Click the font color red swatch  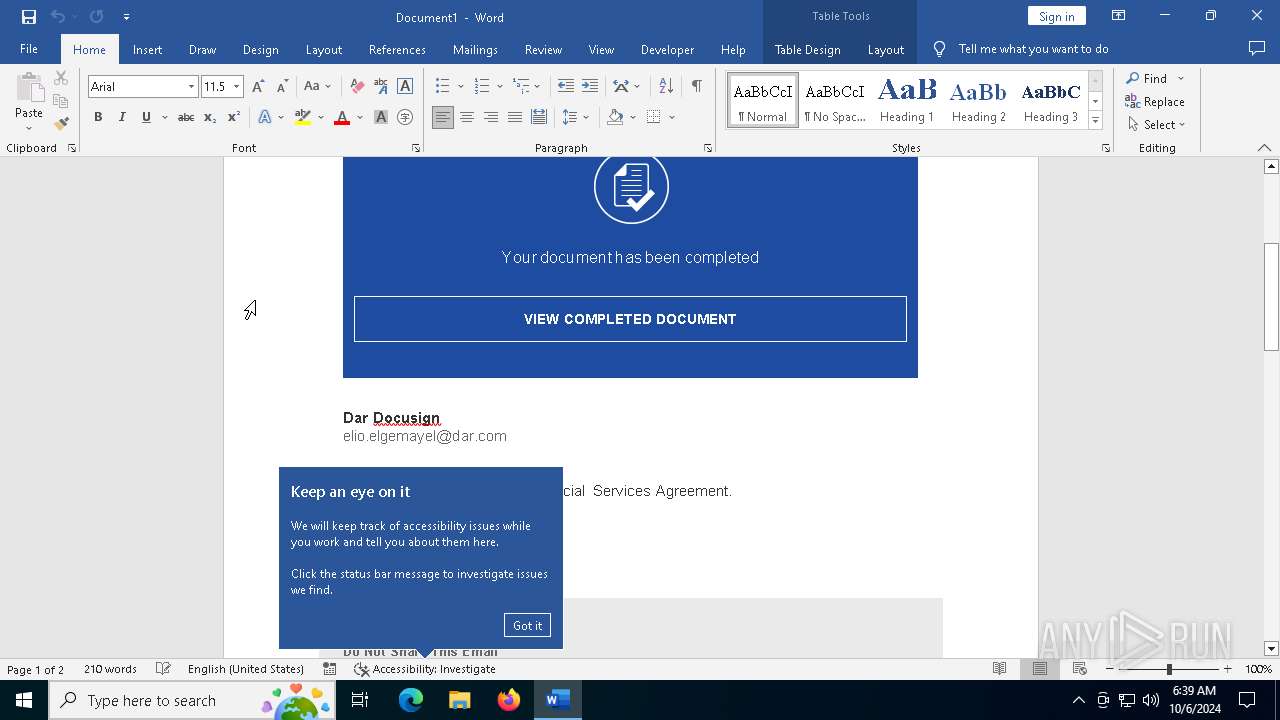(341, 118)
